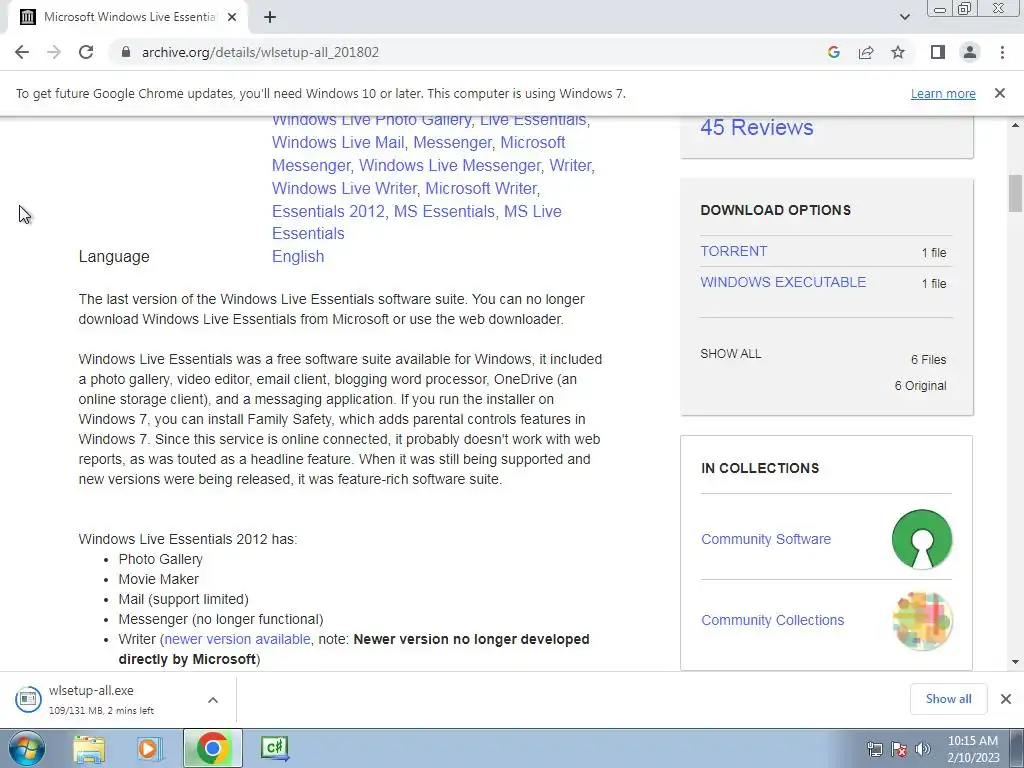Open the Community Software collection logo
1024x768 pixels.
coord(921,539)
